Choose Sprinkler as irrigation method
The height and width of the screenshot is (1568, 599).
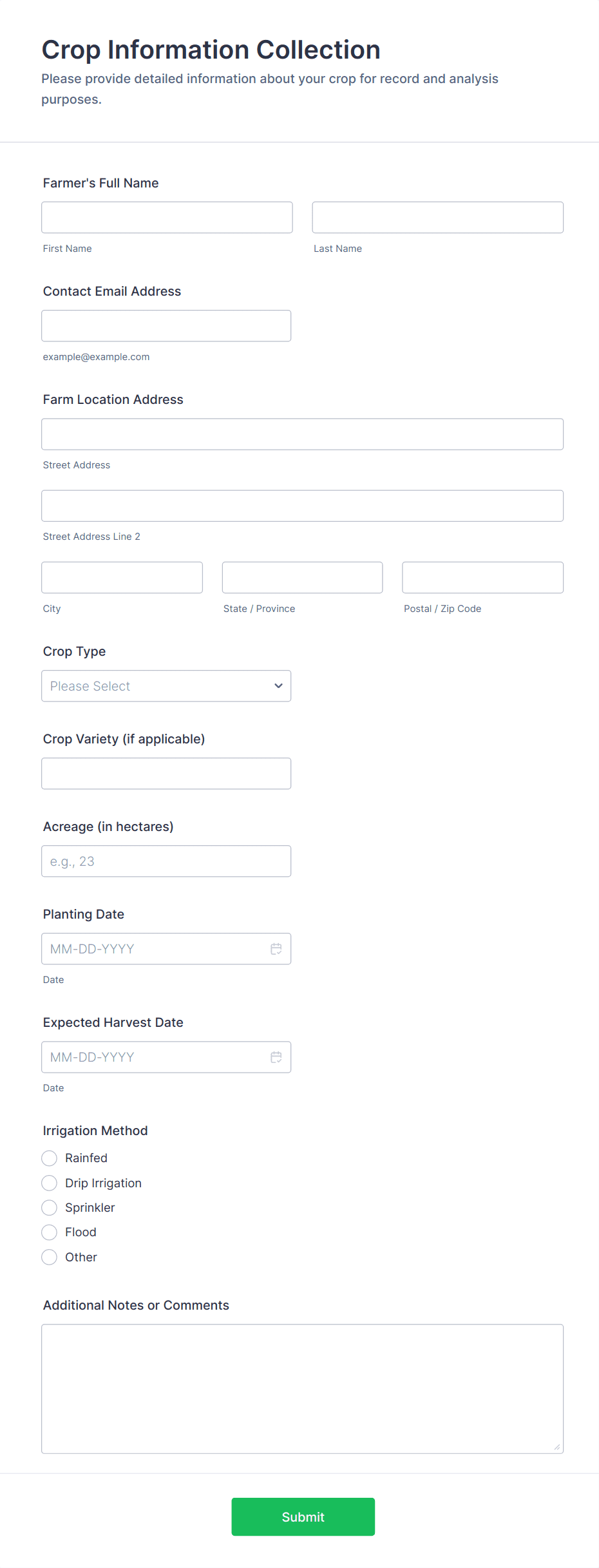pos(49,1207)
